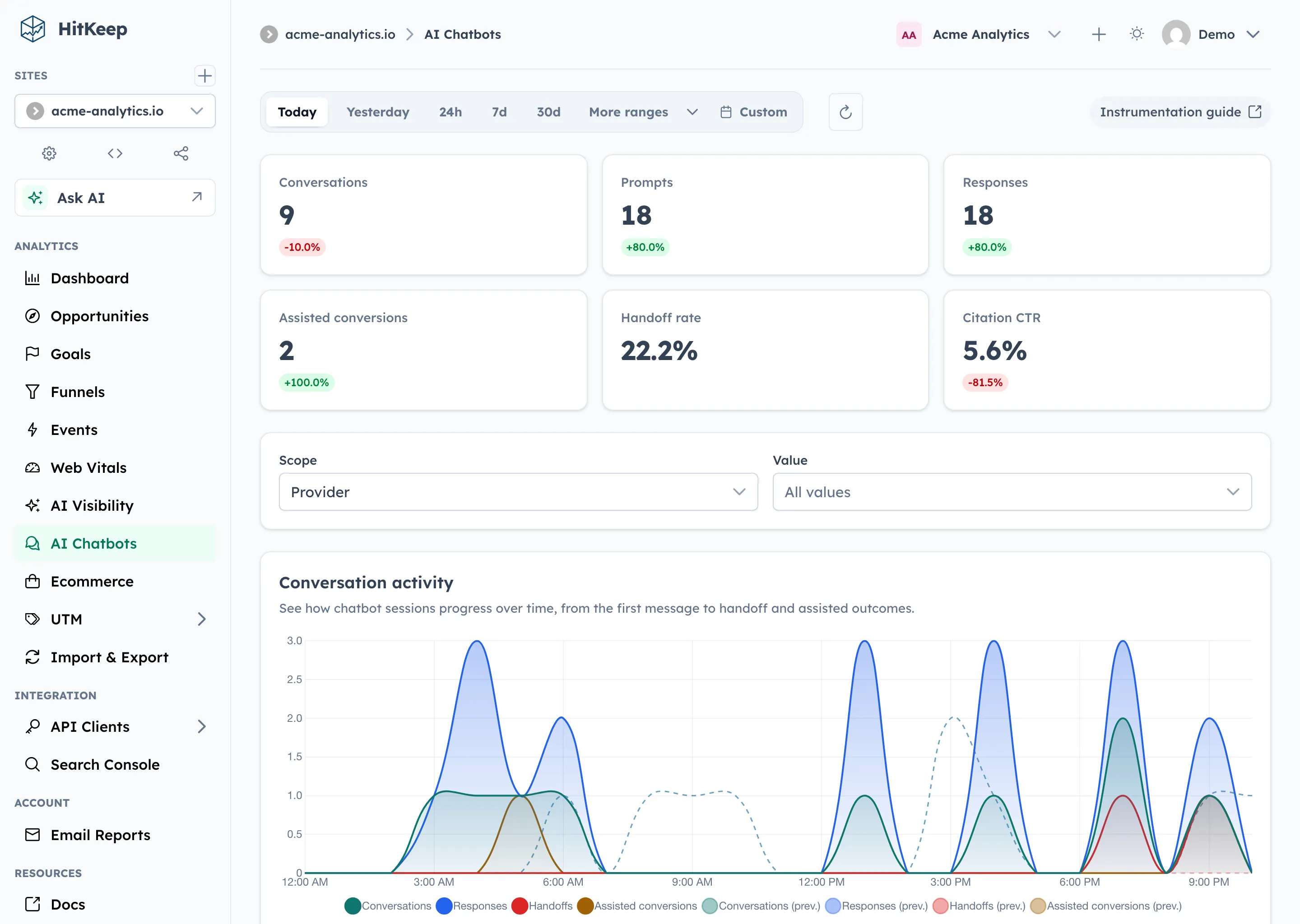Open the acme-analytics.io site selector

coord(115,111)
